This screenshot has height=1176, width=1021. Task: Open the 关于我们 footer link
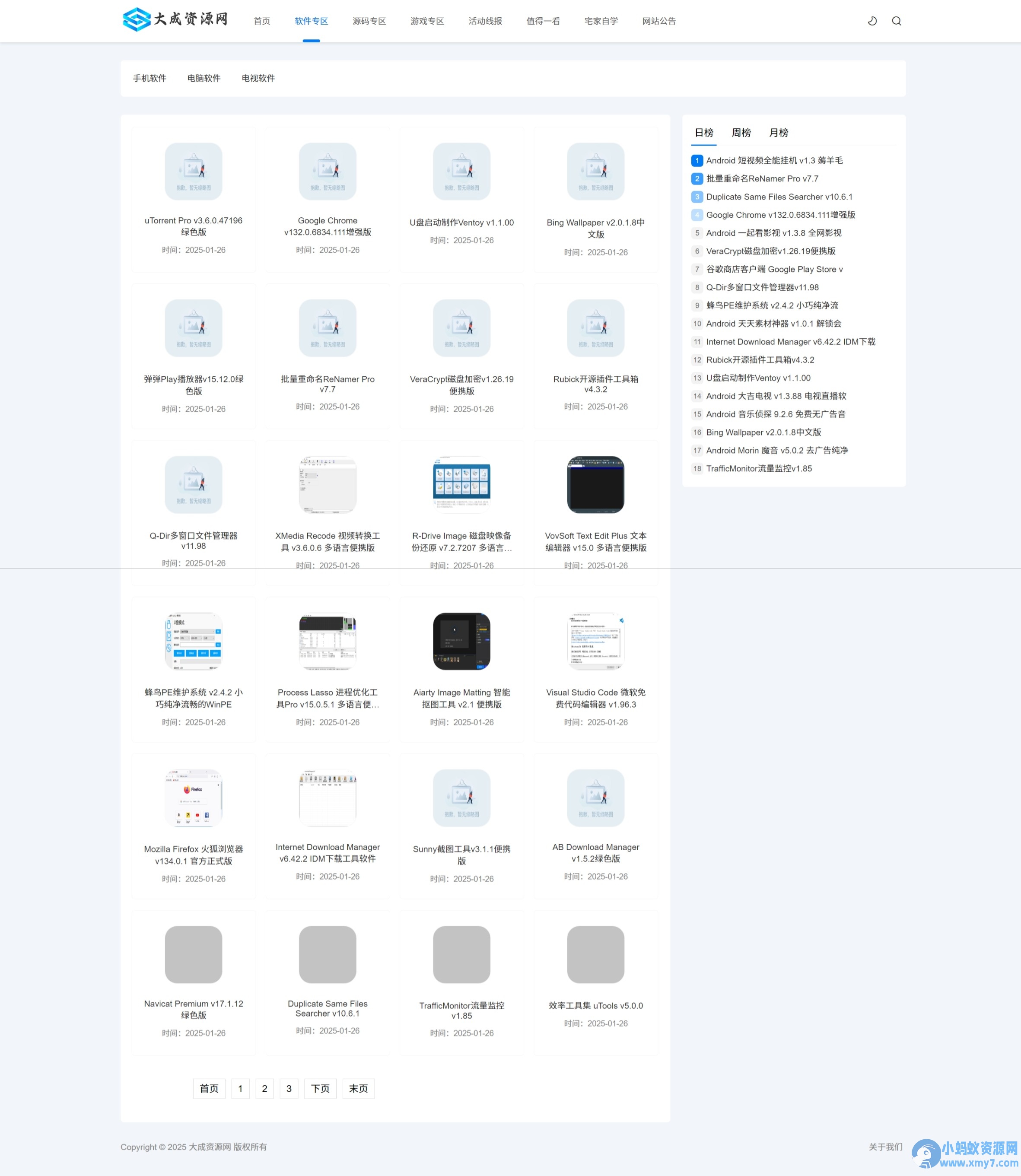[885, 1146]
